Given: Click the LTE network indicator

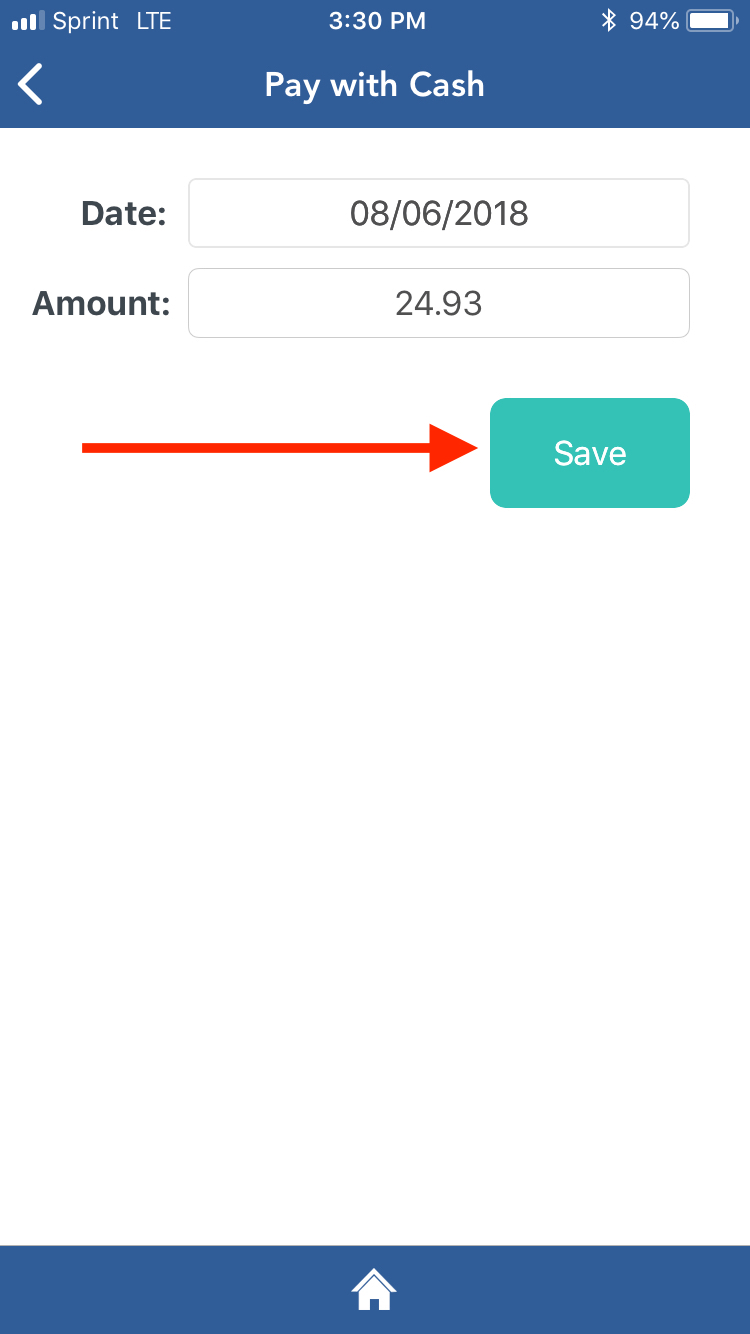Looking at the screenshot, I should coord(154,21).
